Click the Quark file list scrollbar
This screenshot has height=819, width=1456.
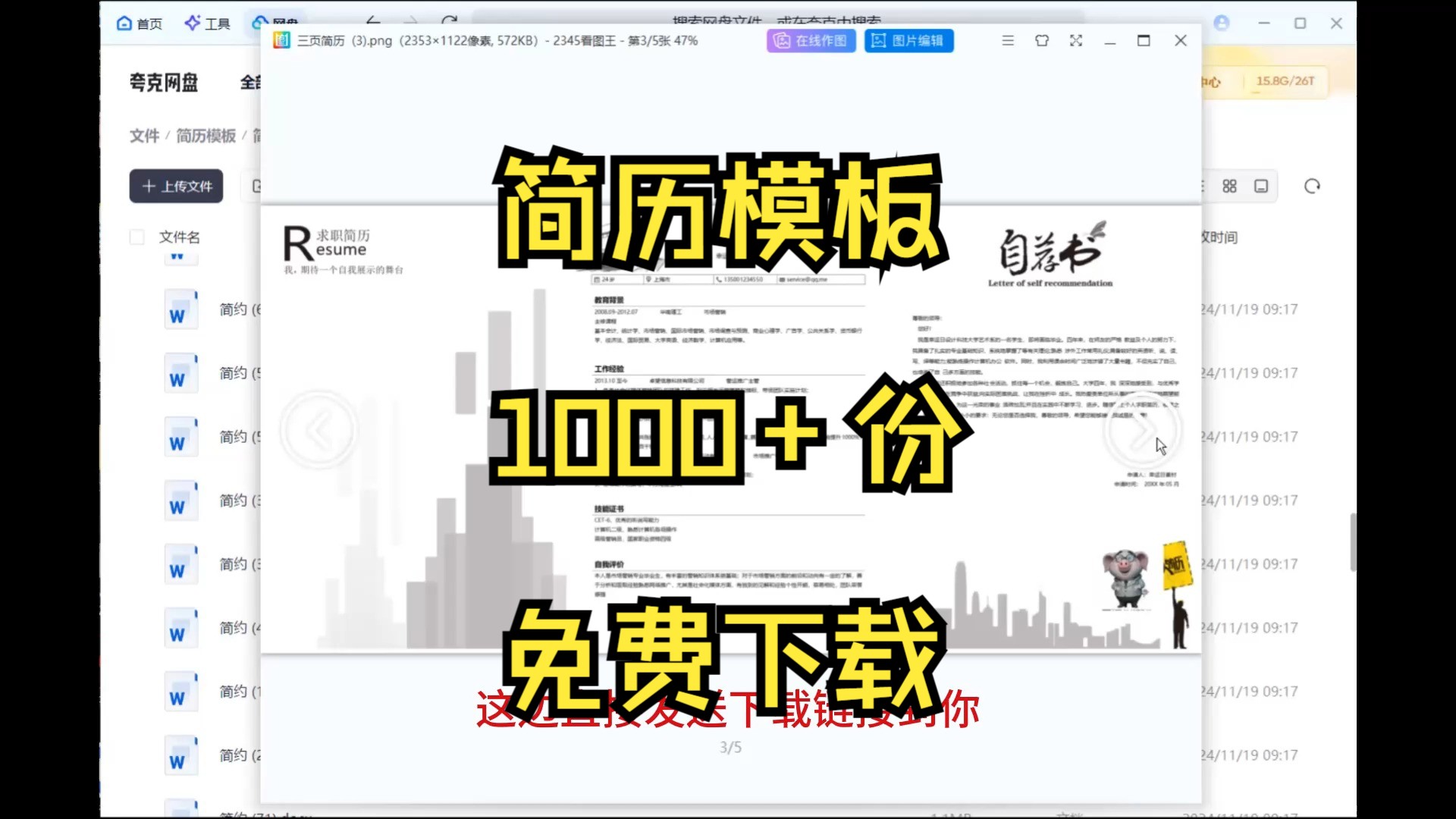tap(1353, 541)
